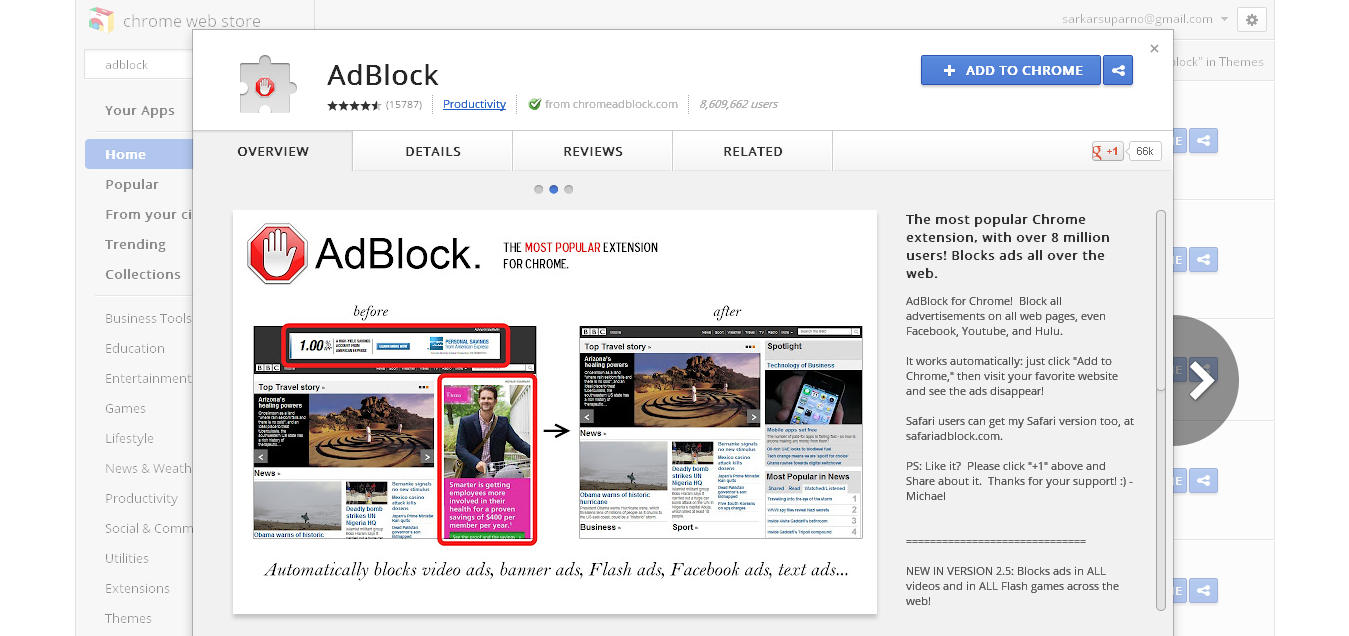Open the Productivity category link
Image resolution: width=1349 pixels, height=636 pixels.
[x=474, y=104]
